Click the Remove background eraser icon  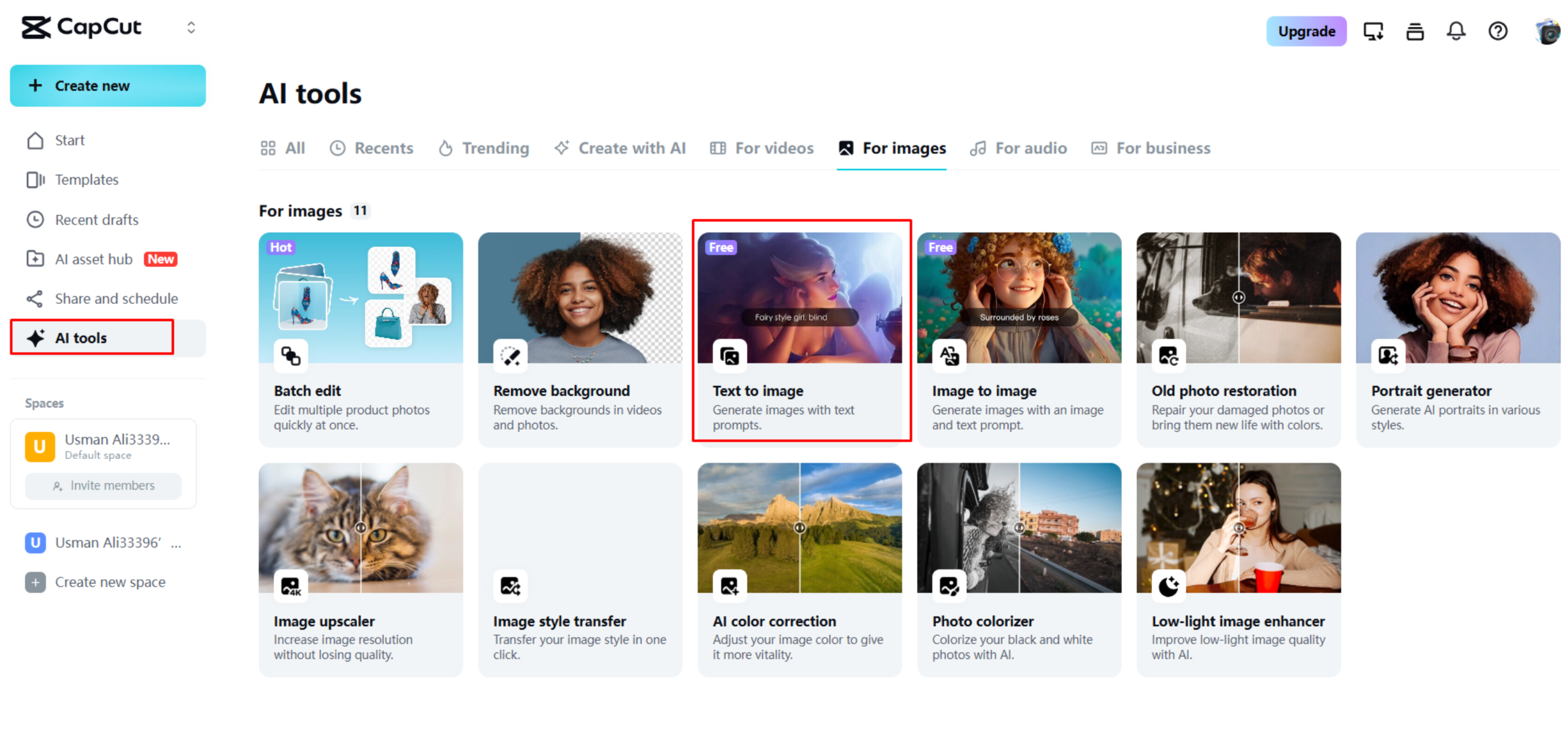(x=510, y=355)
